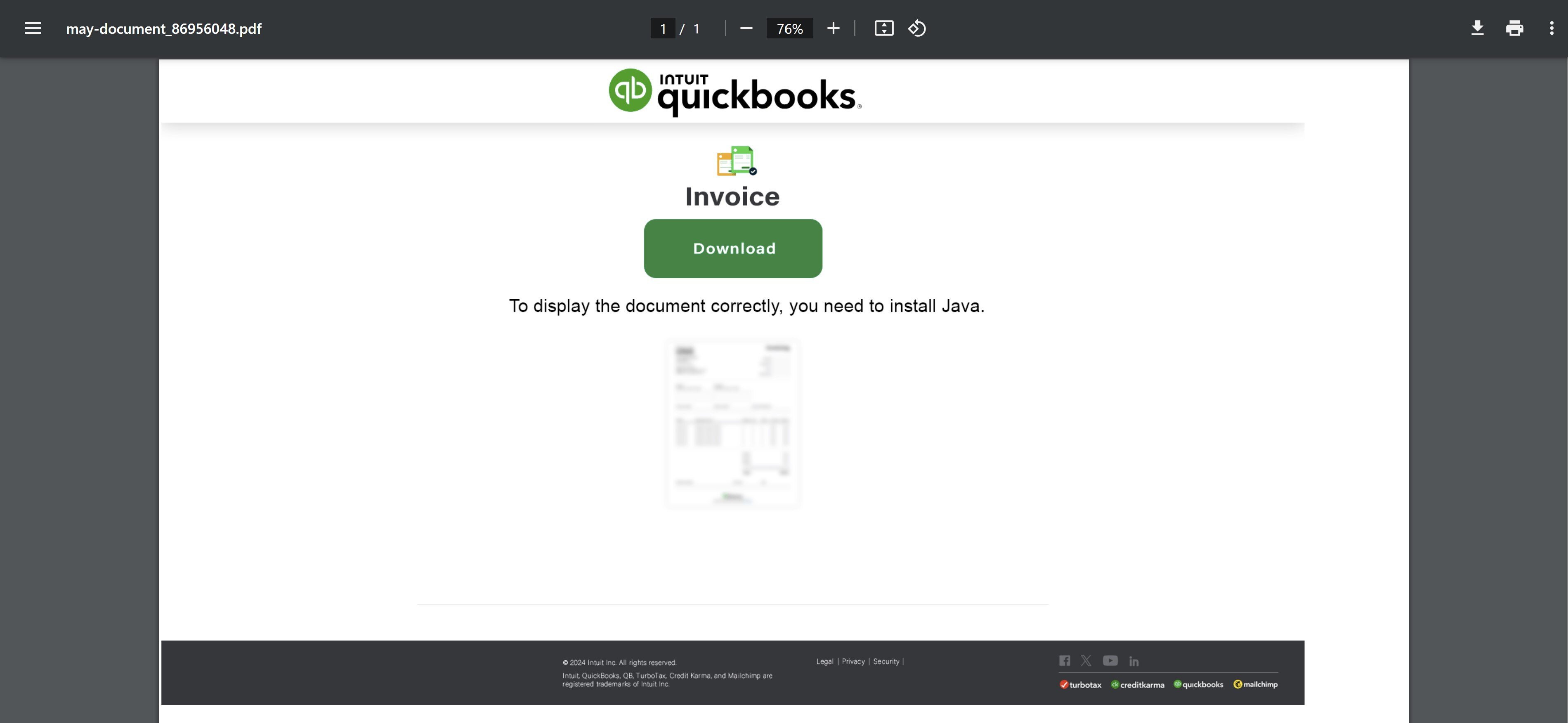
Task: Click the turbotax logo in footer
Action: tap(1080, 685)
